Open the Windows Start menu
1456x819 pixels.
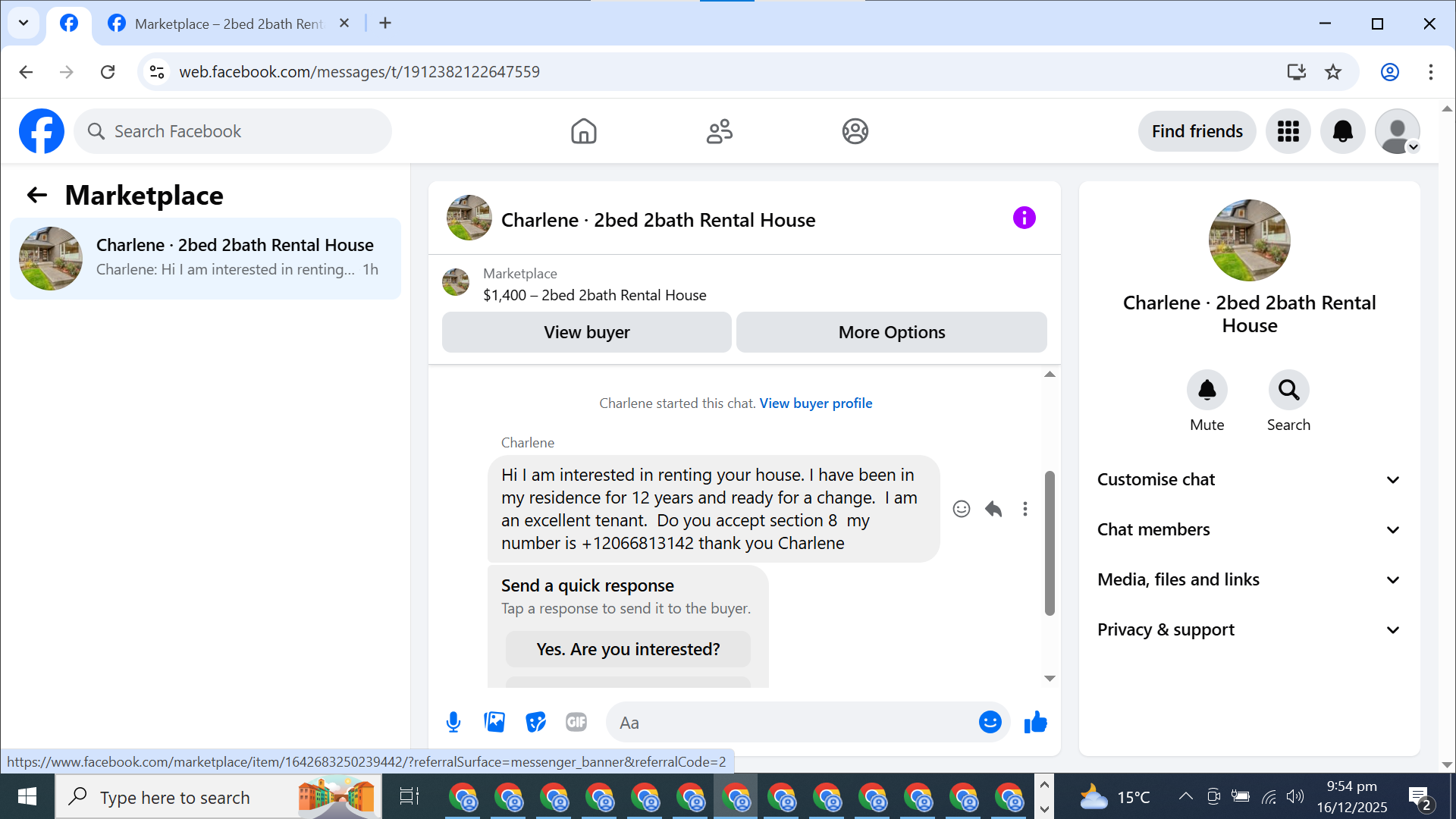(27, 796)
